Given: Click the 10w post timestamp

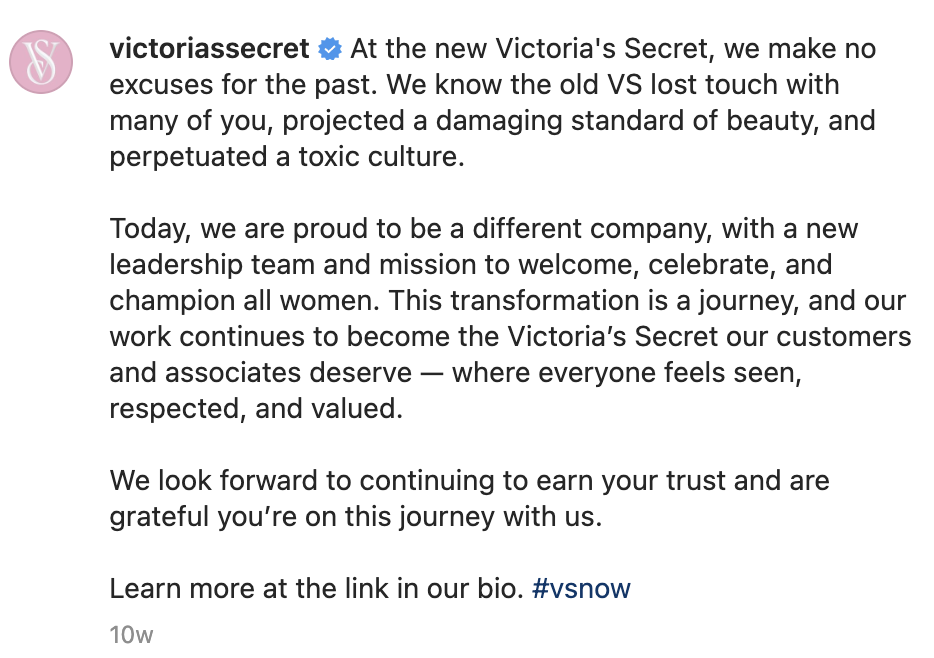Looking at the screenshot, I should tap(131, 634).
